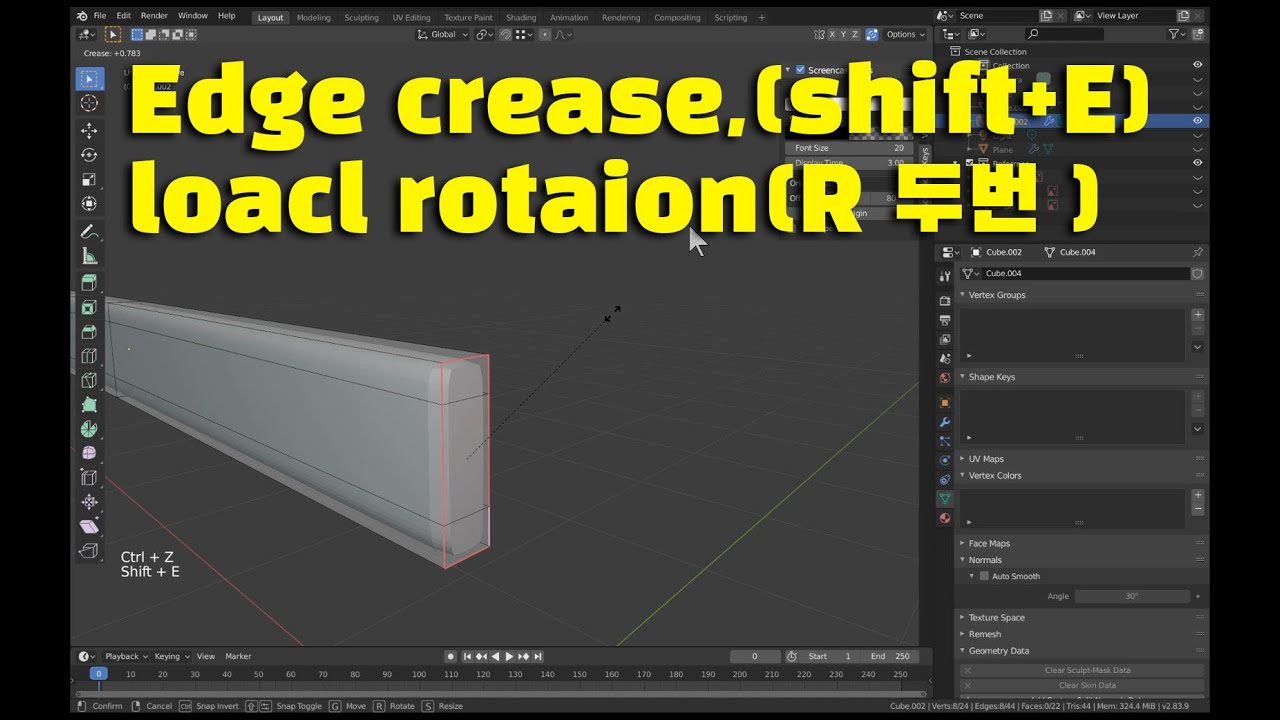Switch to the Sculpting workspace tab
Viewport: 1280px width, 720px height.
pyautogui.click(x=361, y=17)
